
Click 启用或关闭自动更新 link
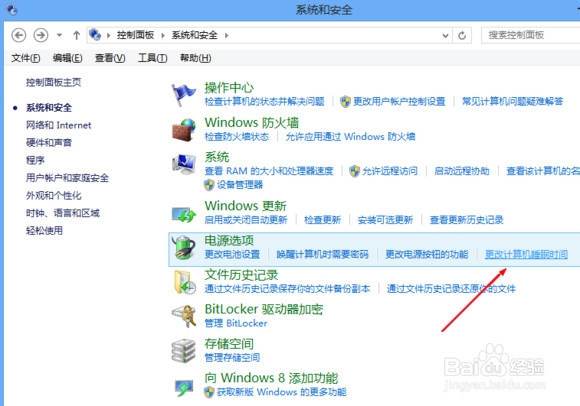246,220
